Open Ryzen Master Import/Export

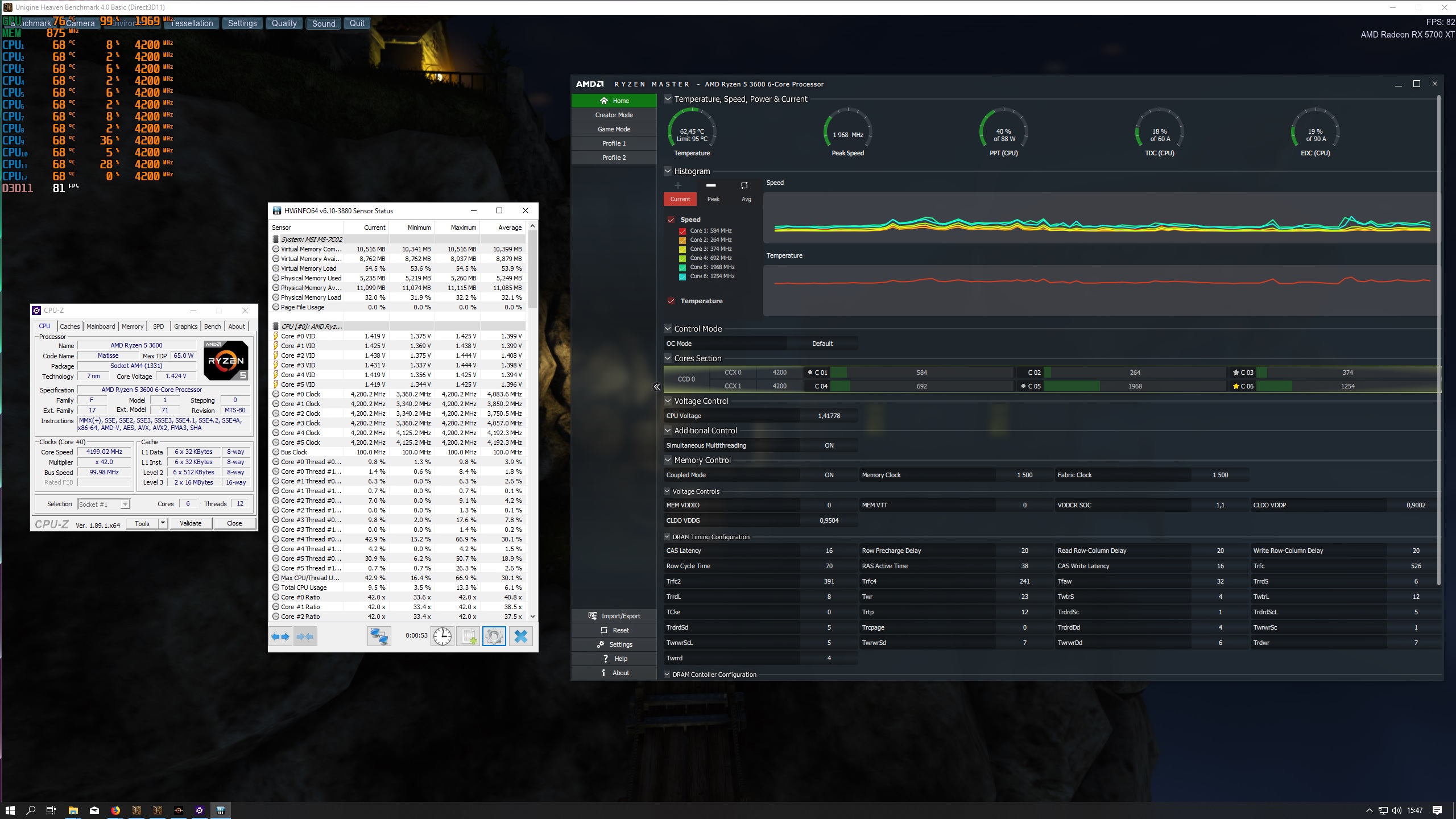[614, 616]
